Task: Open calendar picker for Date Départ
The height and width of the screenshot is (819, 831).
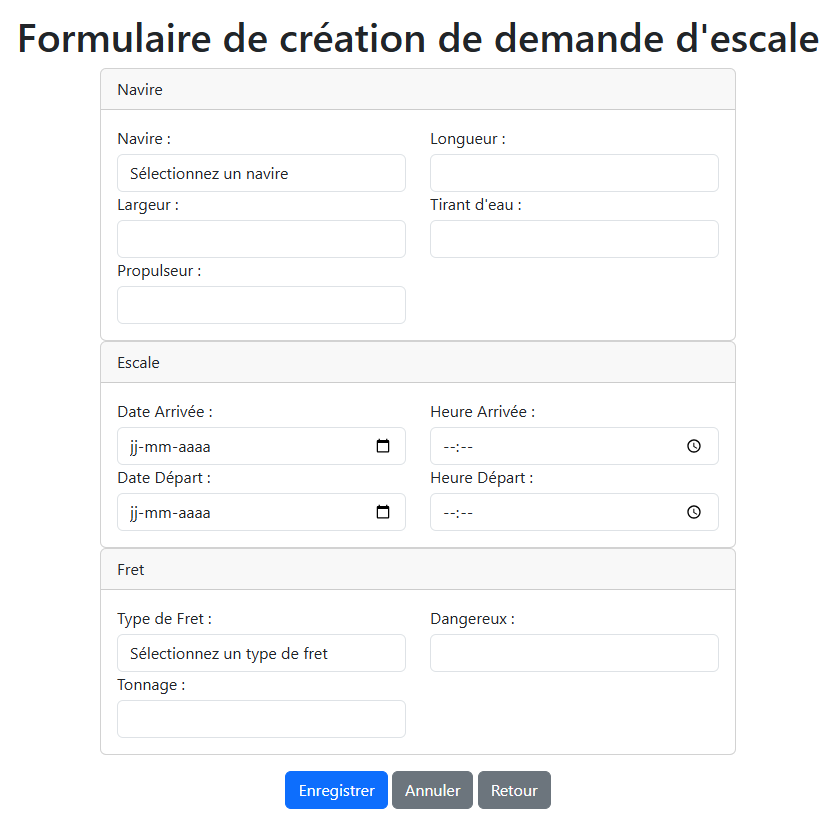Action: 383,513
